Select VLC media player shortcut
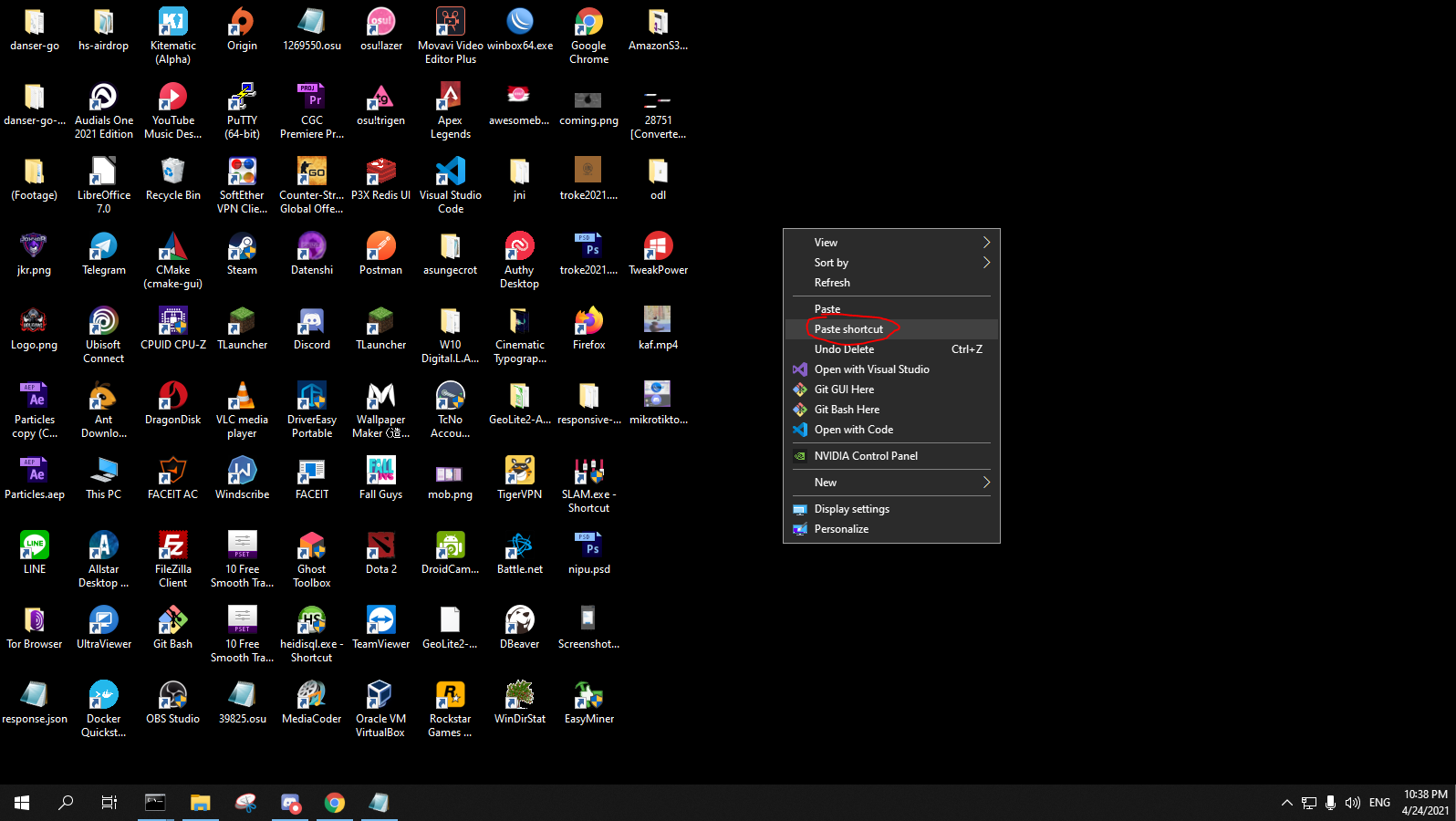 point(242,410)
